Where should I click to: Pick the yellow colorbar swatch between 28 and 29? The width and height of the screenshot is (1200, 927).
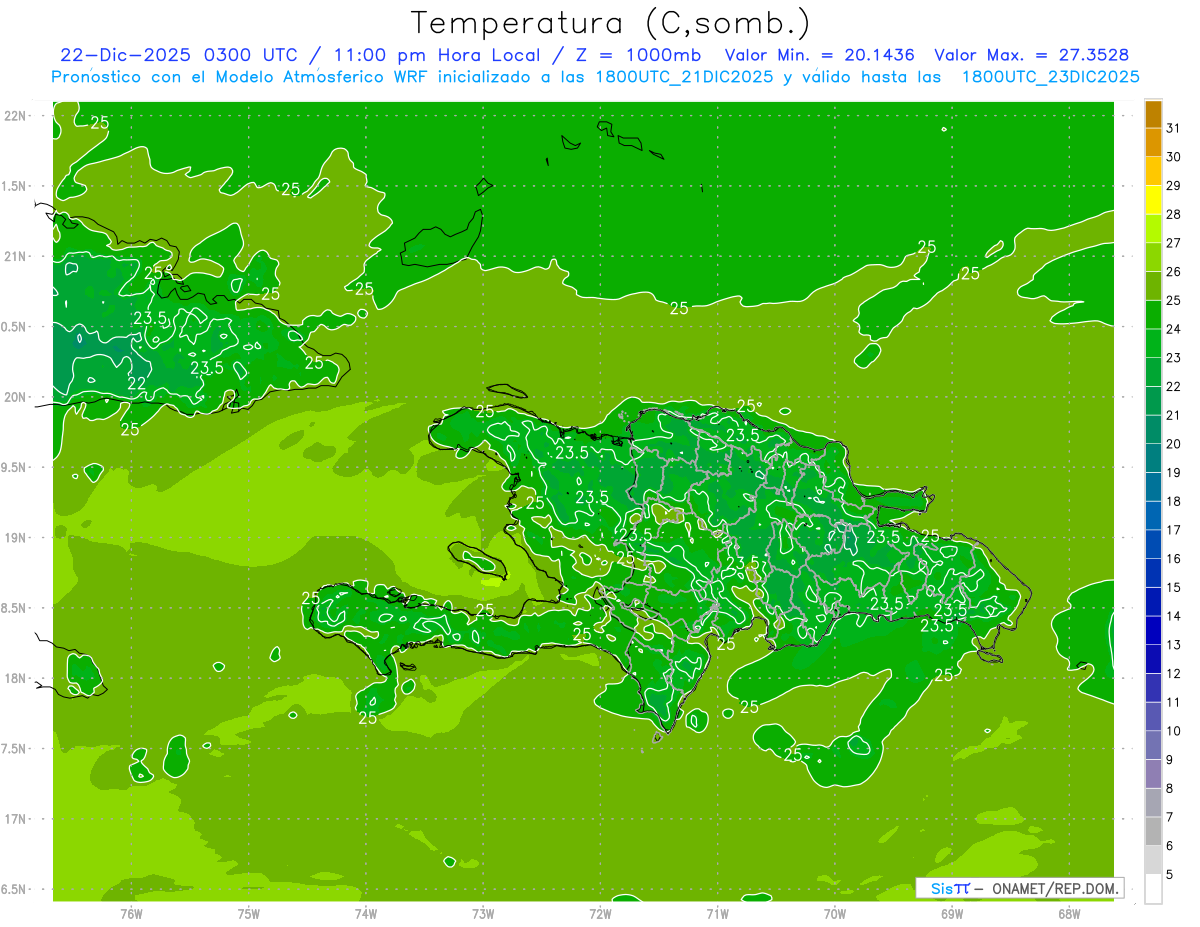[x=1153, y=200]
